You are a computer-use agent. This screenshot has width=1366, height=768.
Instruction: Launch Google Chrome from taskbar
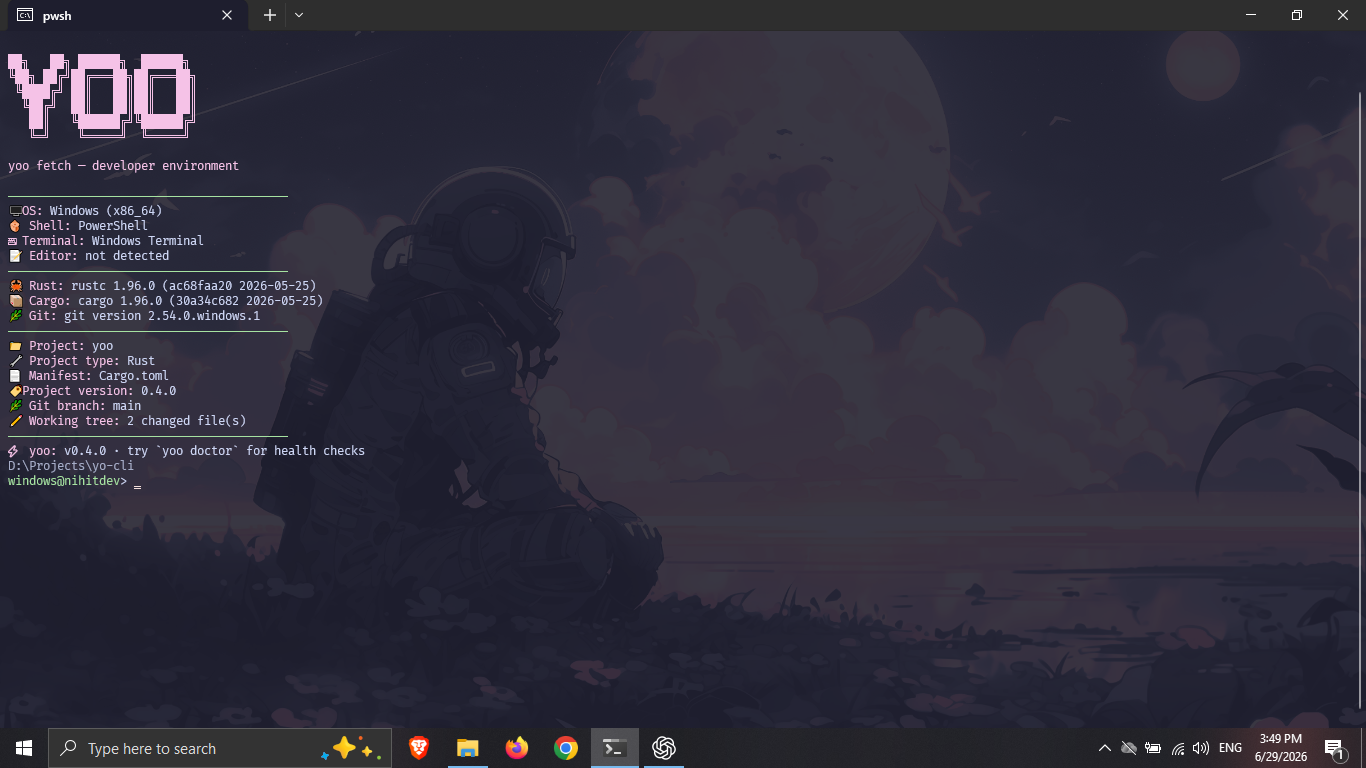[x=566, y=748]
